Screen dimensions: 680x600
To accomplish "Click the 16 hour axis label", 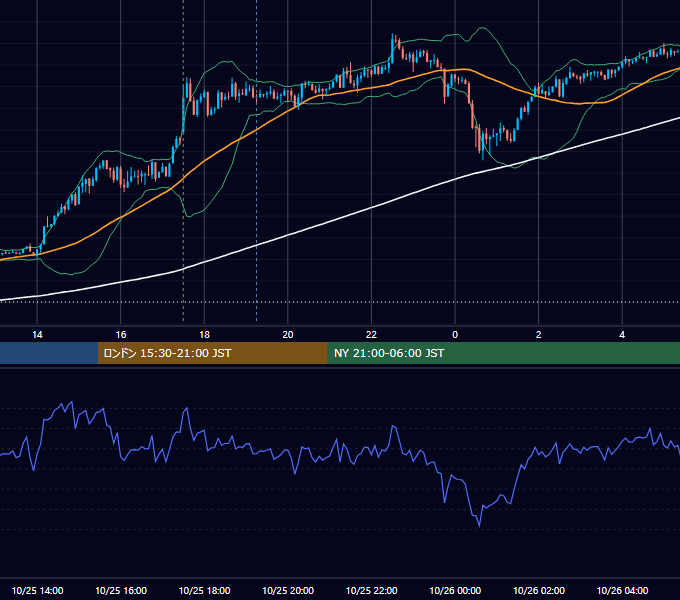I will [121, 335].
